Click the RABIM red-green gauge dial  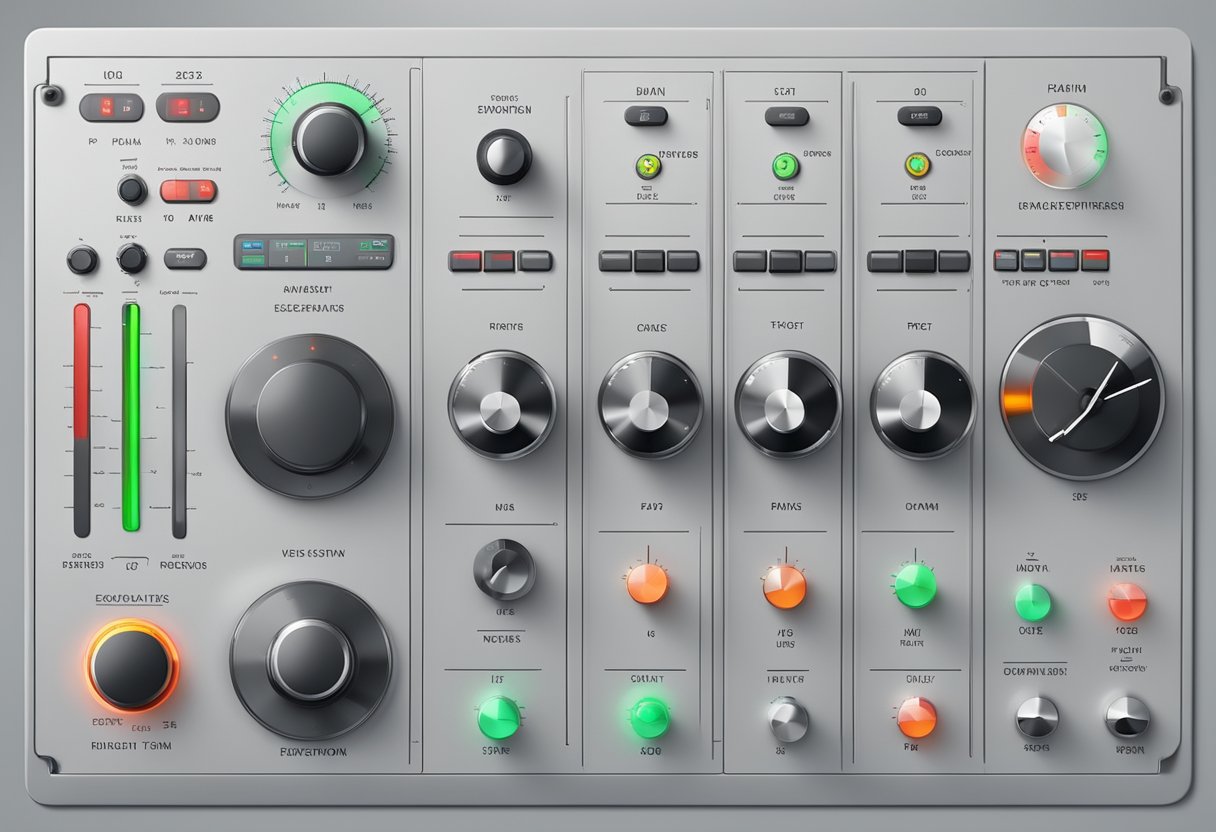click(x=1064, y=146)
